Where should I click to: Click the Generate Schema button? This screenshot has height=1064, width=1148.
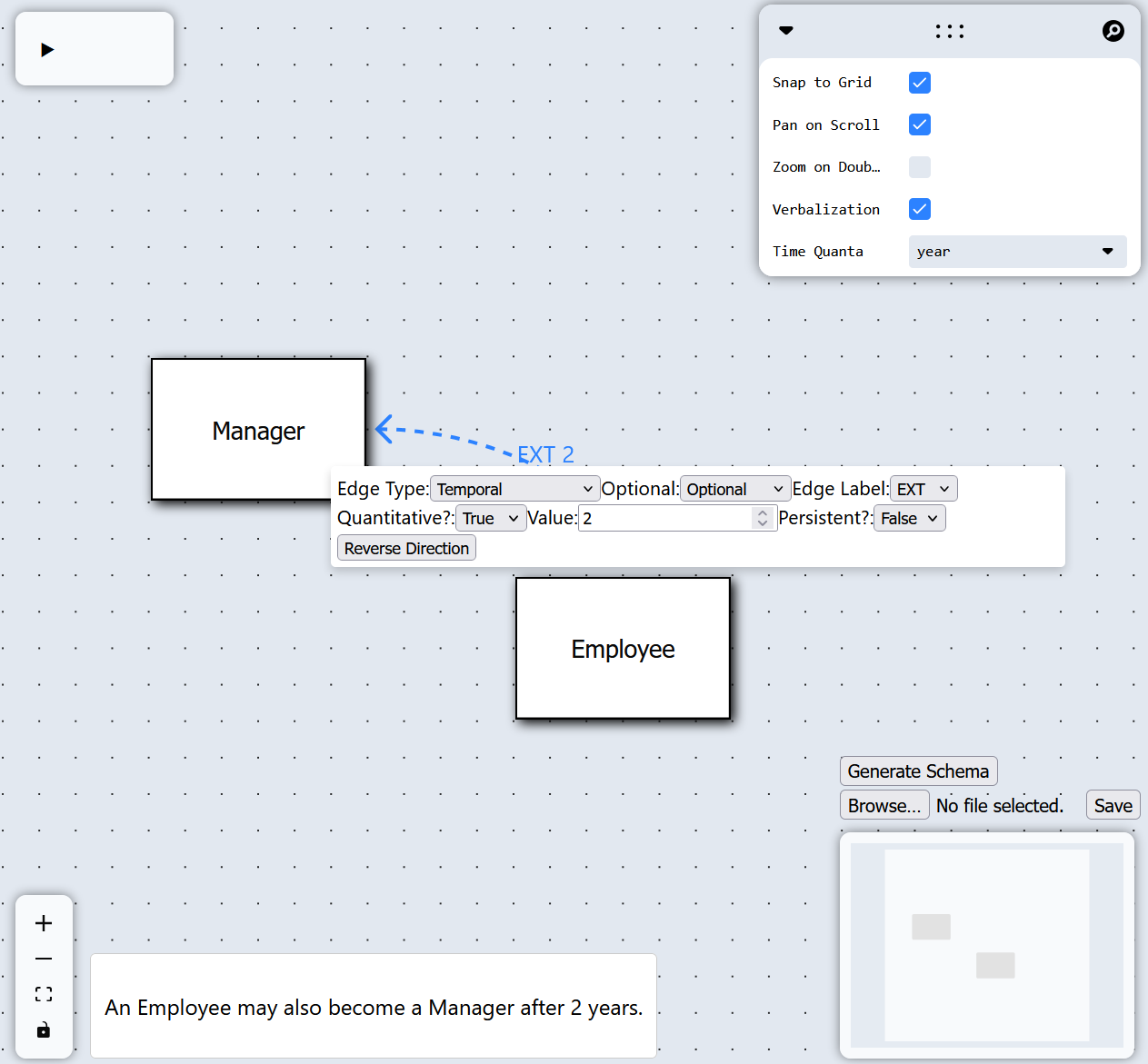point(918,771)
